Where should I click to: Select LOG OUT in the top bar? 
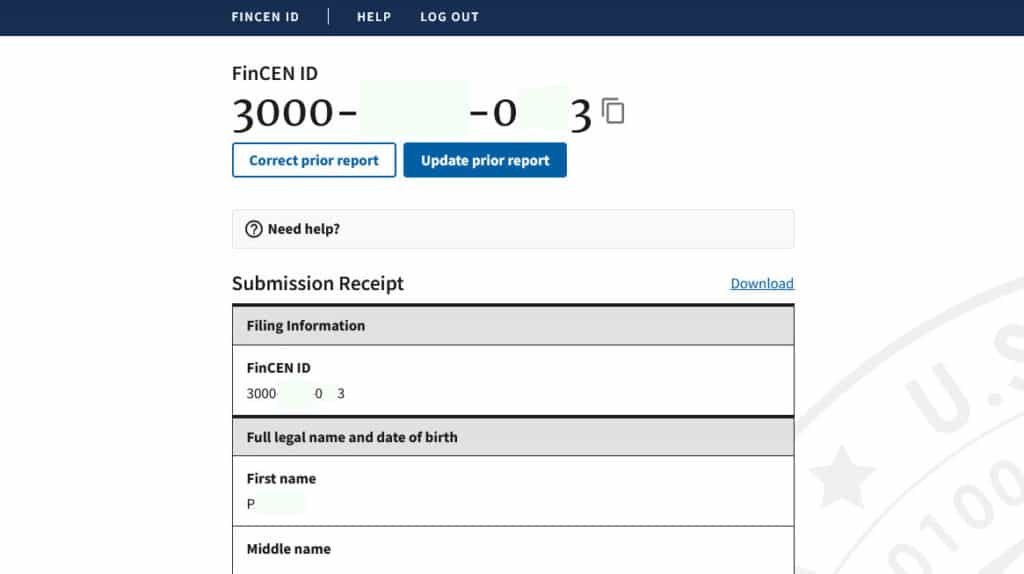pos(449,17)
